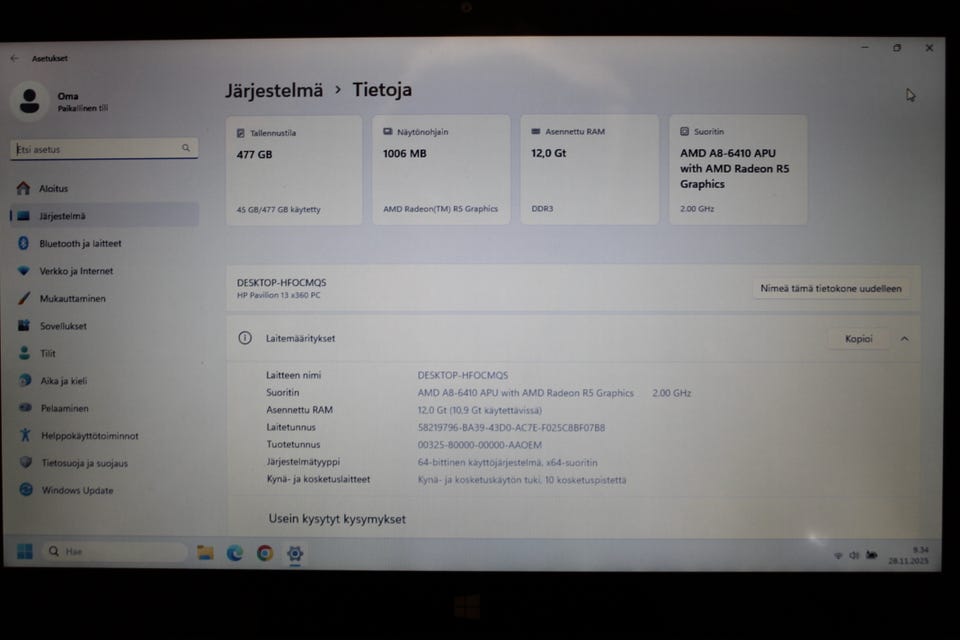
Task: Open Google Chrome from the taskbar
Action: [x=265, y=553]
